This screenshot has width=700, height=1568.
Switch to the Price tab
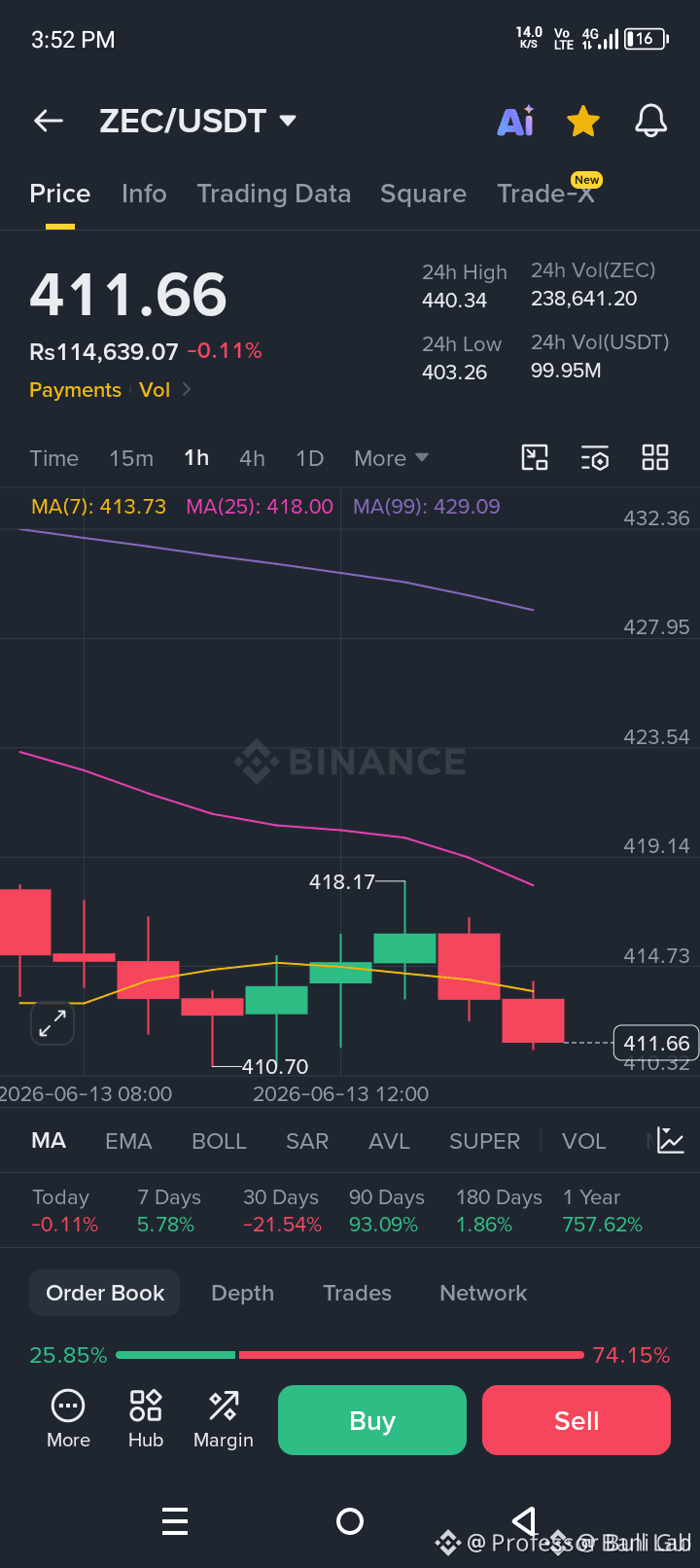[60, 194]
